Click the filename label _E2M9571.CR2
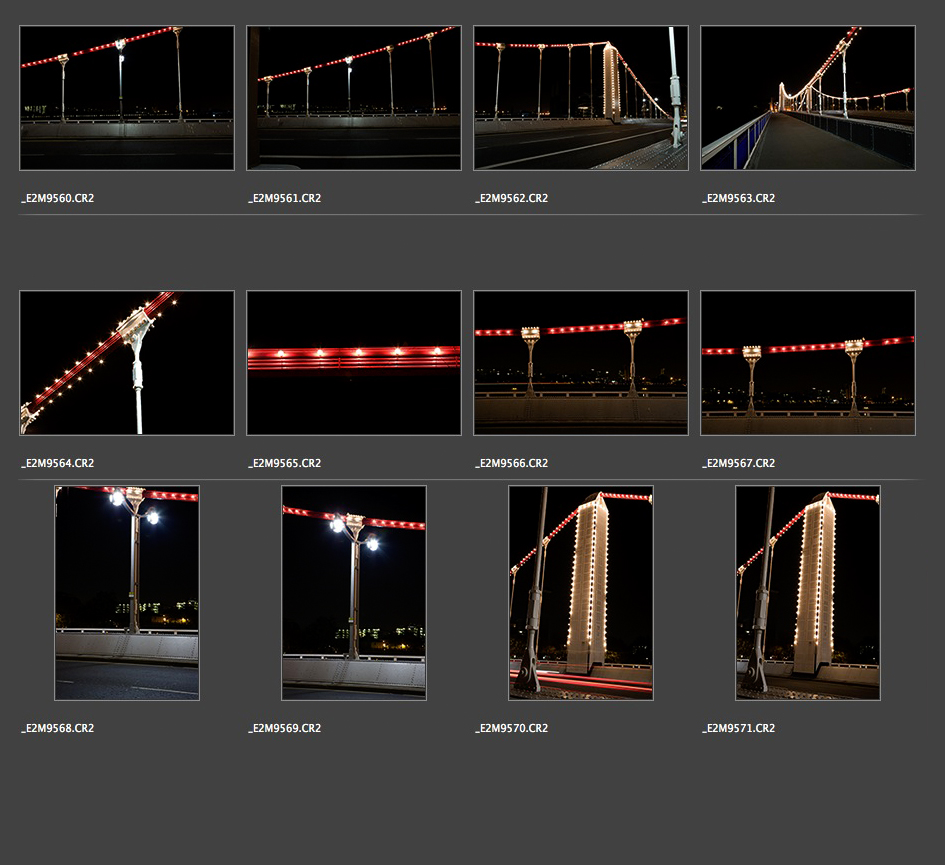 (x=739, y=729)
